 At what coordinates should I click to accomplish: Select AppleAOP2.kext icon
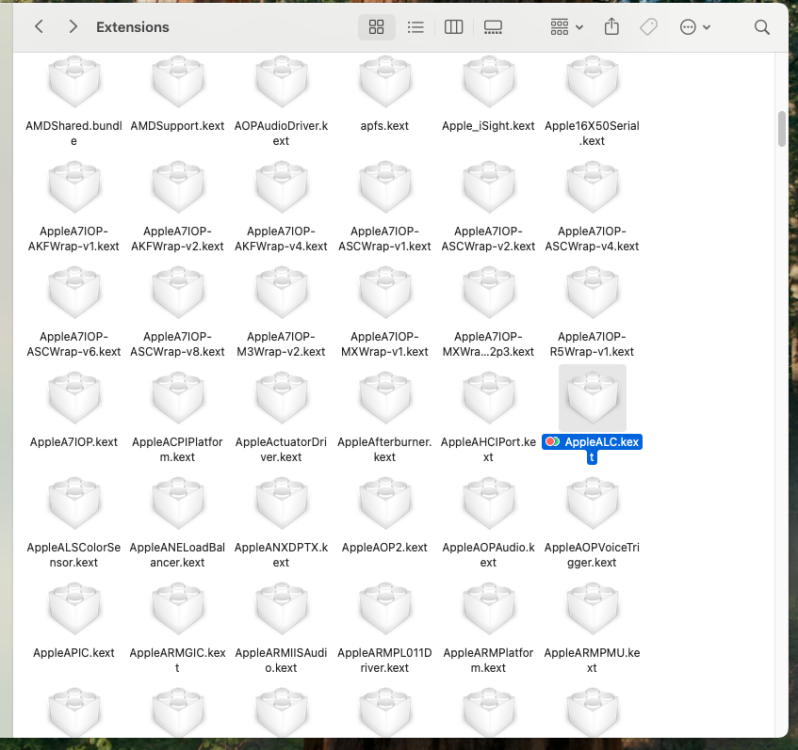[x=385, y=503]
